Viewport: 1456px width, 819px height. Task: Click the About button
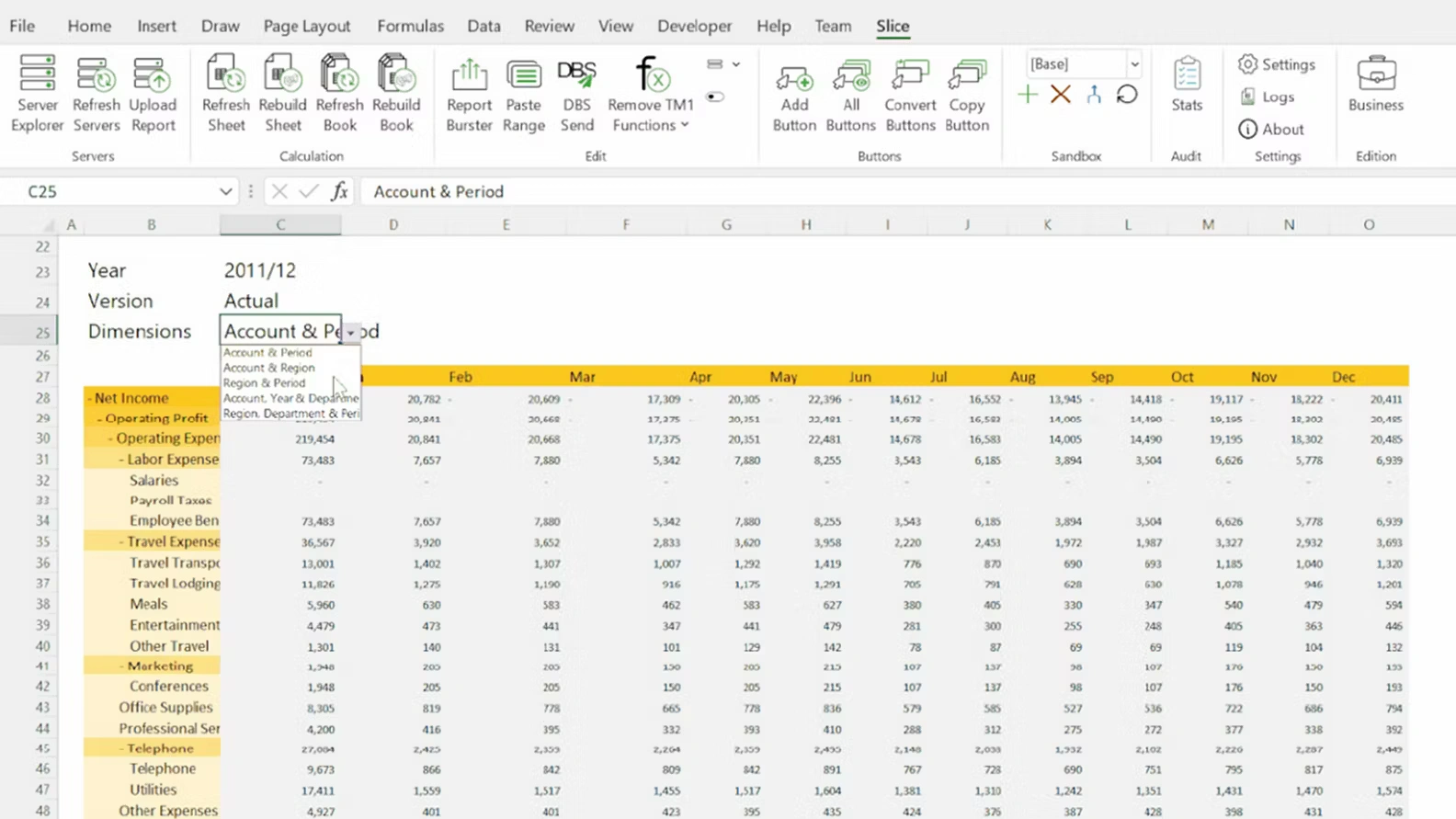pyautogui.click(x=1272, y=130)
